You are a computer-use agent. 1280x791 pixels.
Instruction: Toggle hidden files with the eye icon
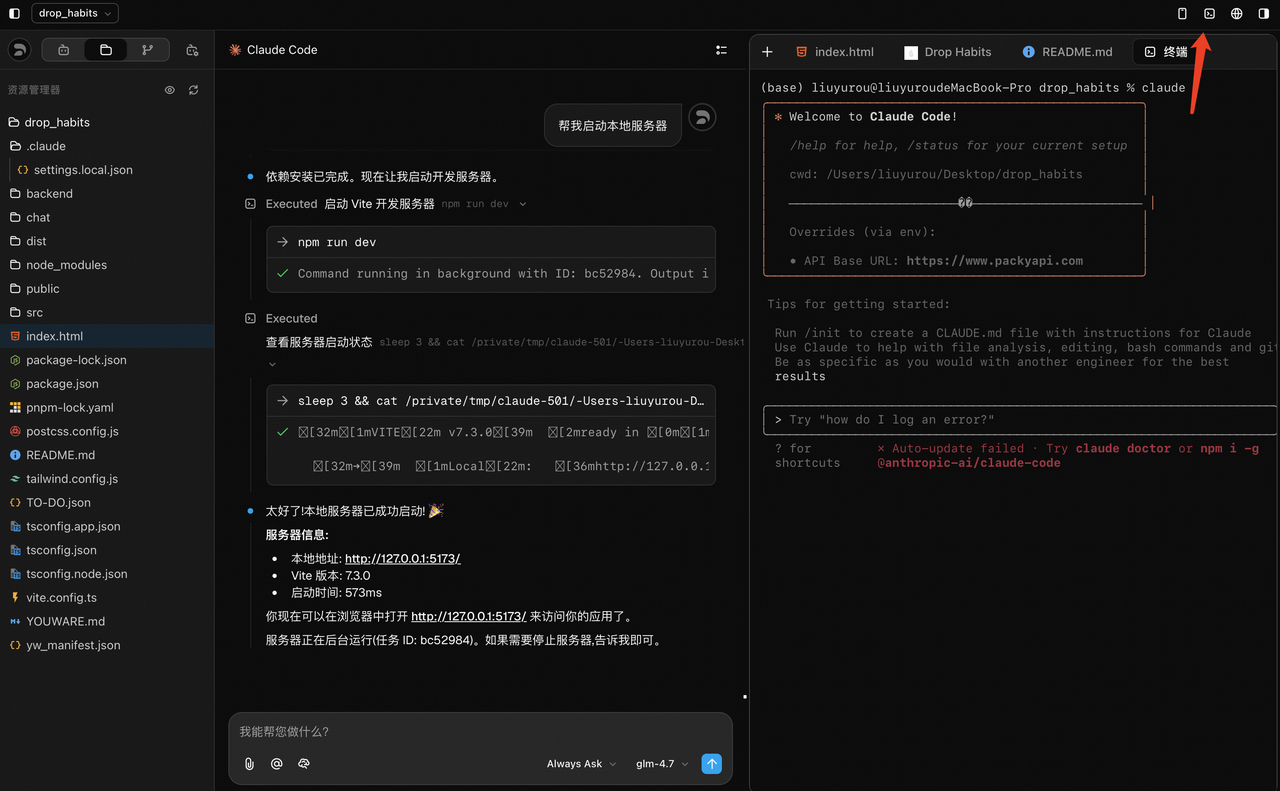click(170, 90)
